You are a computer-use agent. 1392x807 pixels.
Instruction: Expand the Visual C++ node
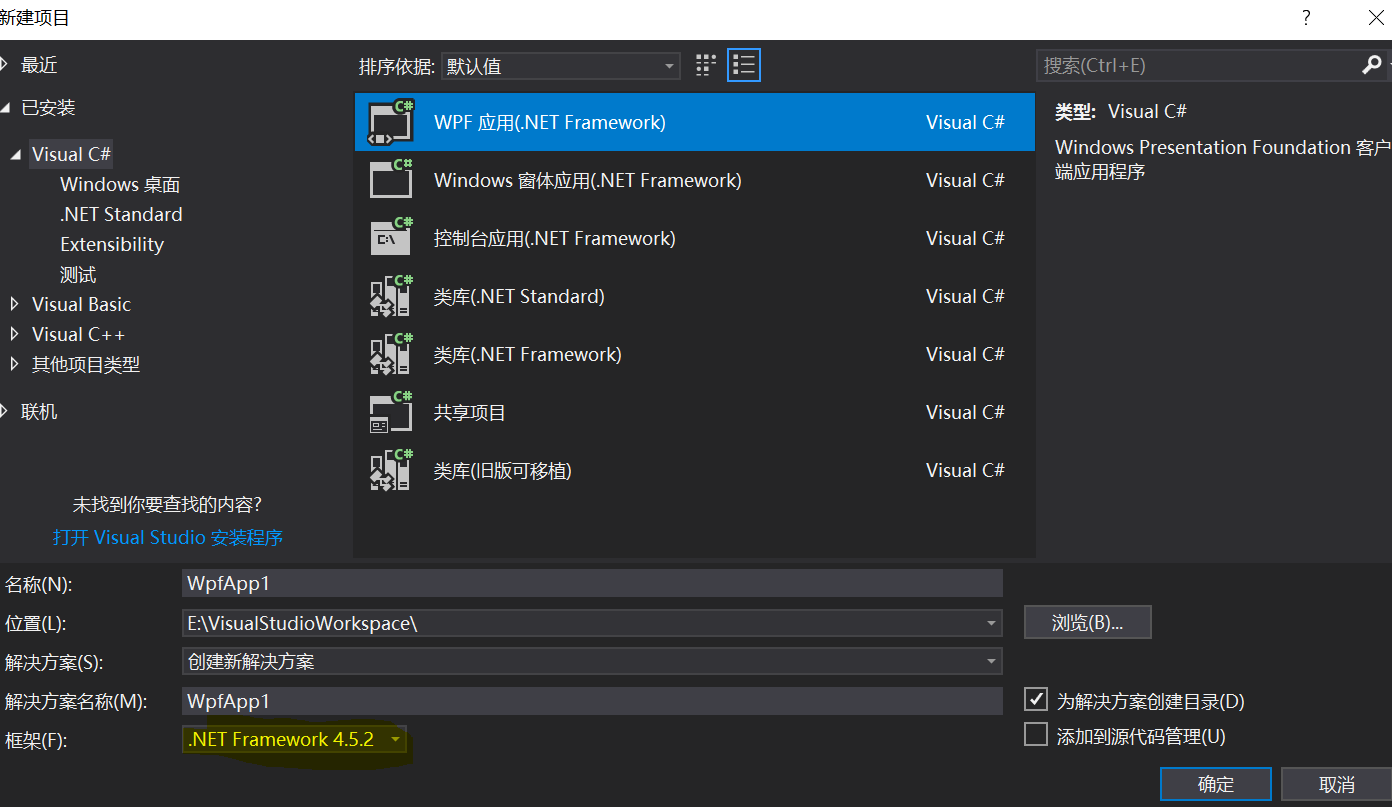point(14,334)
